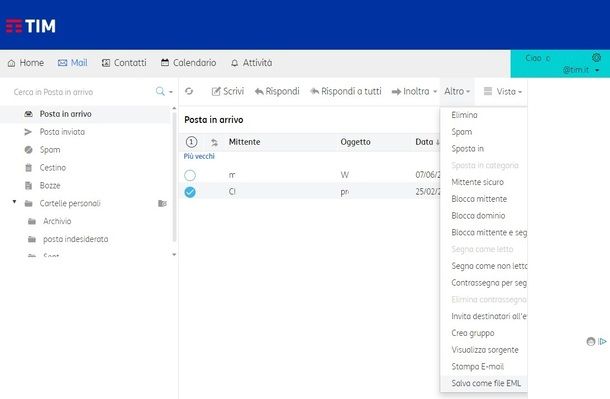Click the conversation sort icon column header
The height and width of the screenshot is (399, 610).
point(214,142)
